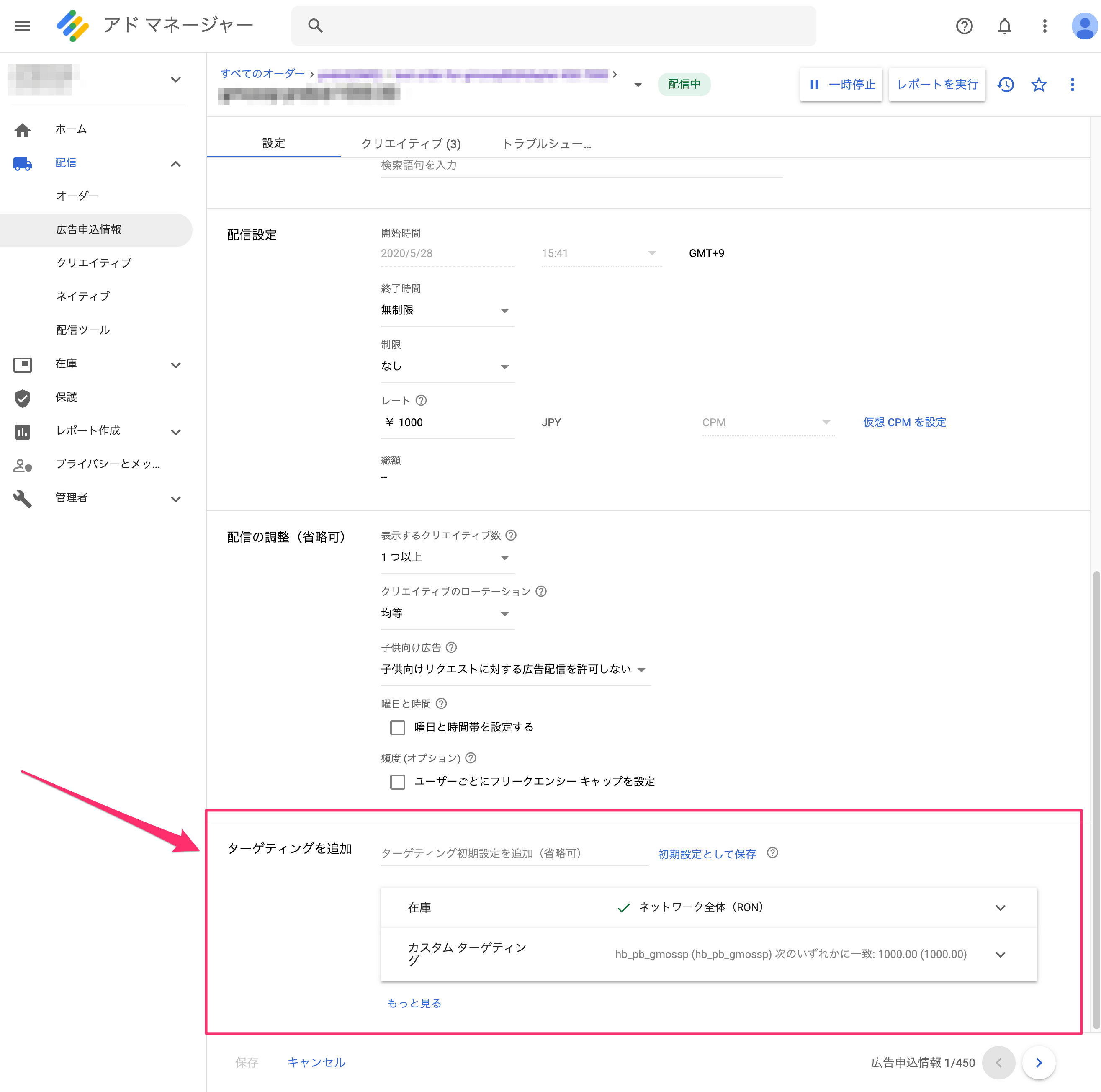Open the change history clock icon
Screen dimensions: 1101x1092
1005,85
